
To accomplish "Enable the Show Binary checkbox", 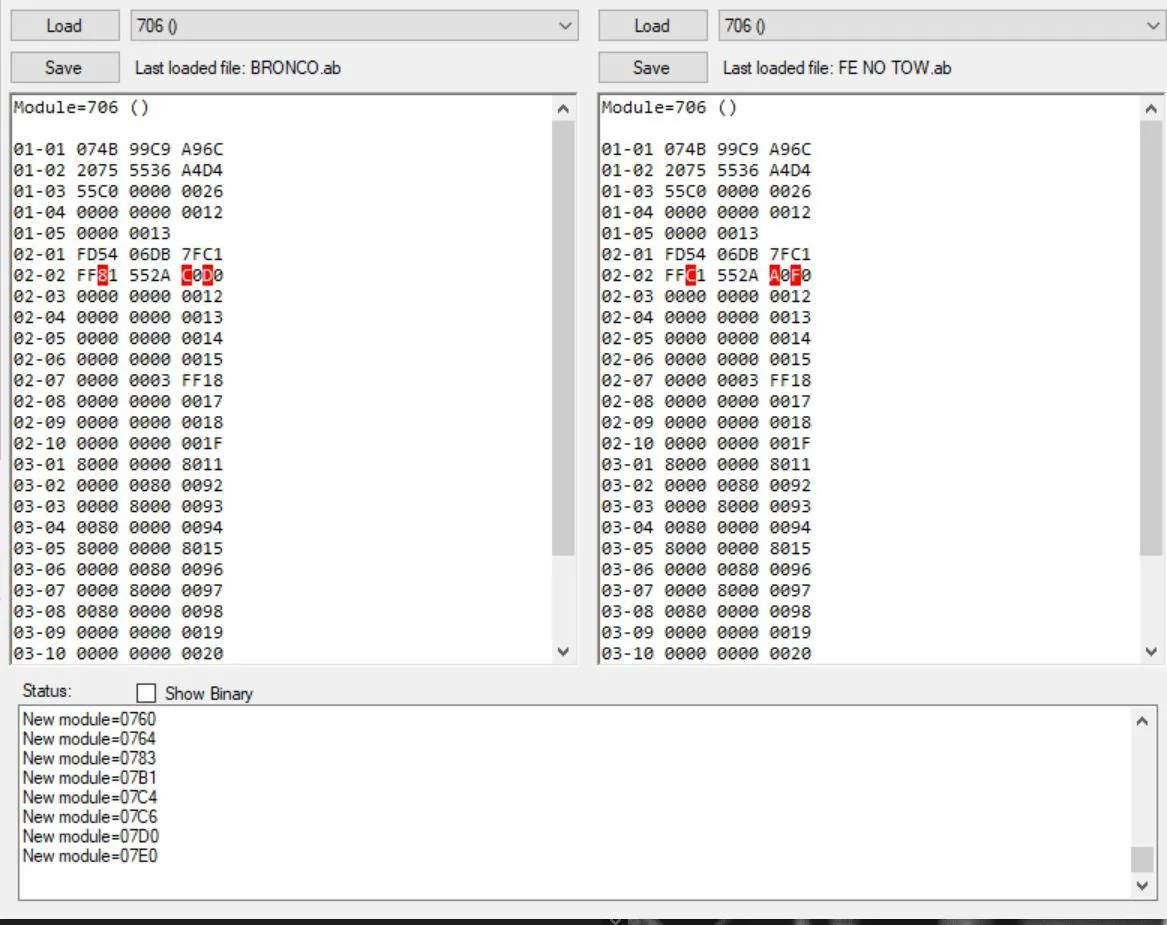I will [147, 693].
